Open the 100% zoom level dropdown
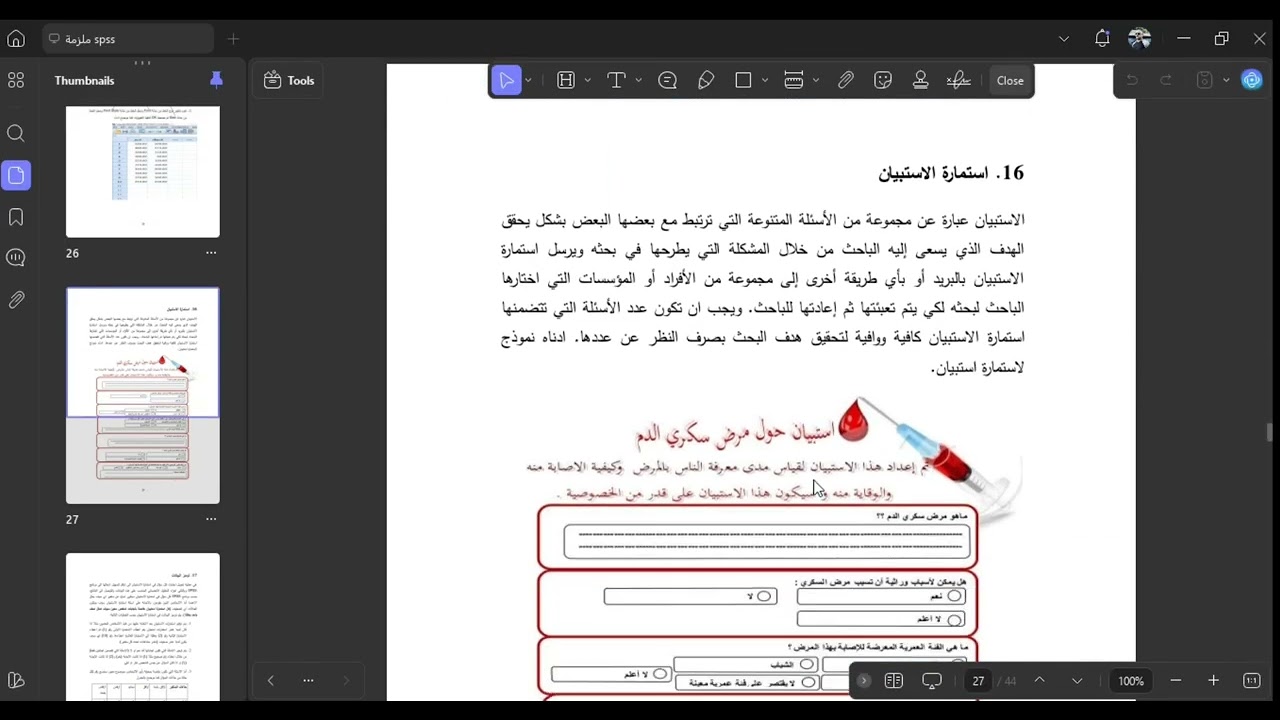The width and height of the screenshot is (1280, 720). pyautogui.click(x=1131, y=681)
